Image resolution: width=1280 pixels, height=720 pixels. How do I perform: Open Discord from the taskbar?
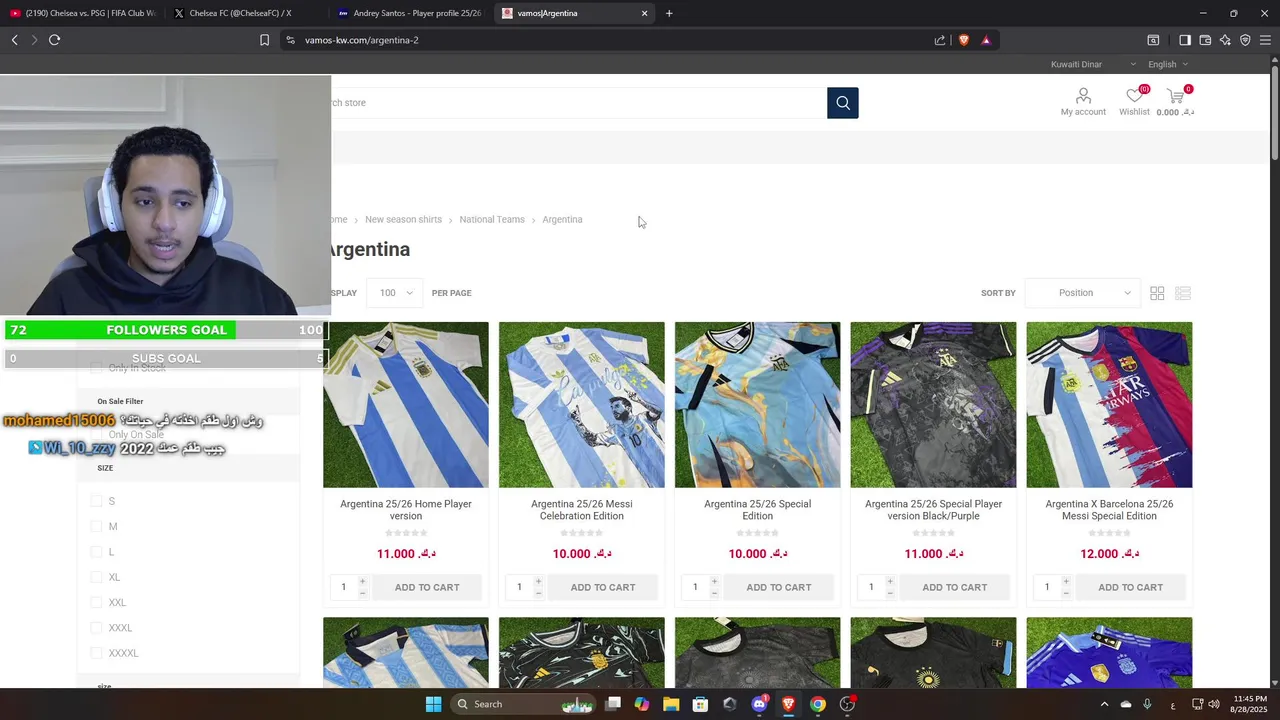coord(759,704)
